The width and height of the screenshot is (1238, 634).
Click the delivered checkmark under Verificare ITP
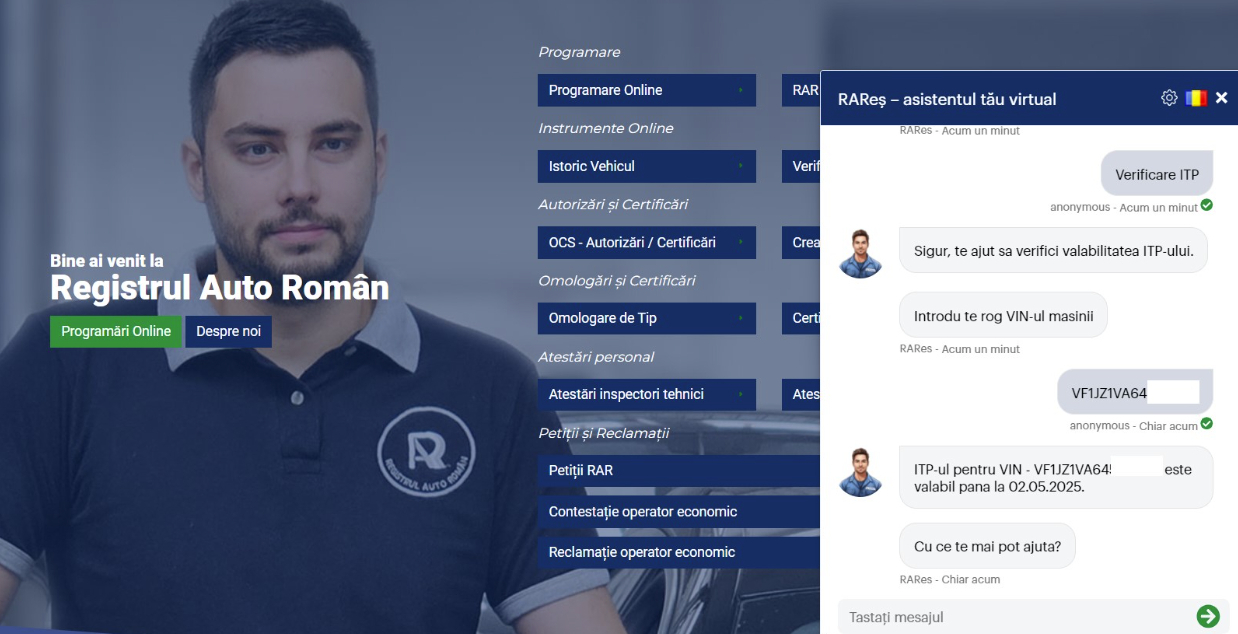tap(1206, 206)
